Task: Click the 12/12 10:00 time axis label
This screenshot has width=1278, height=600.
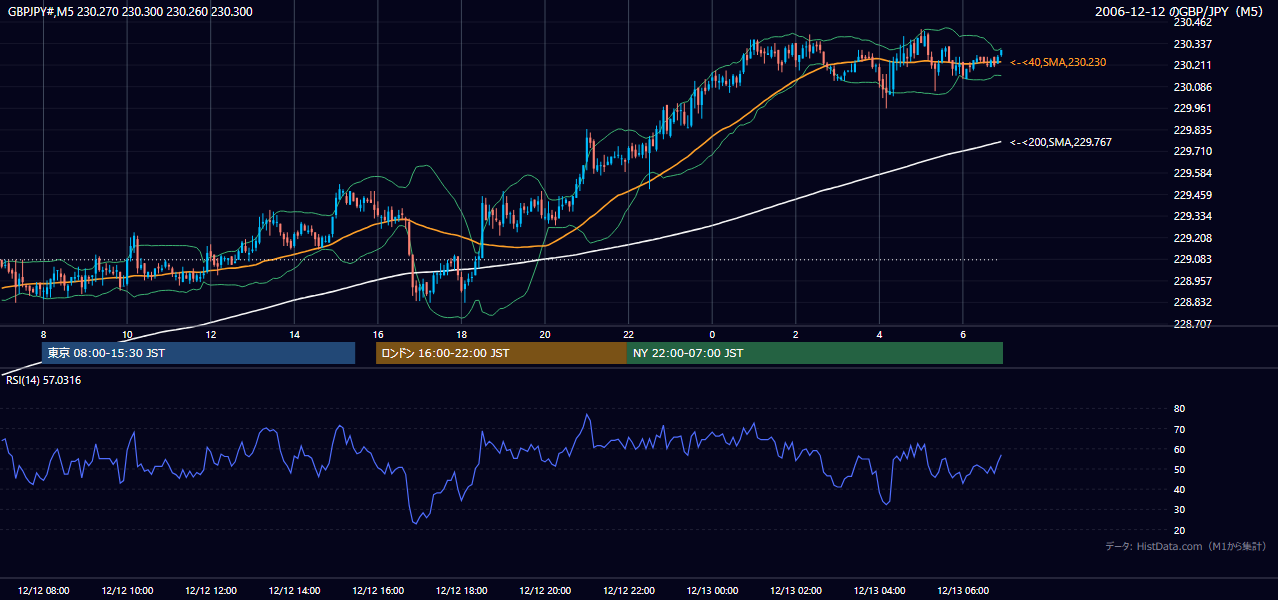Action: pos(127,591)
